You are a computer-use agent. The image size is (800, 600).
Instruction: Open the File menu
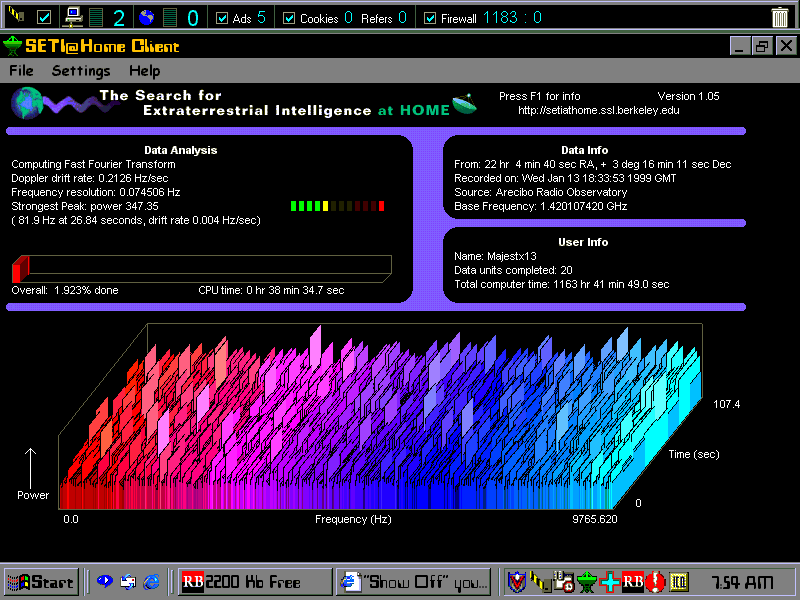21,70
